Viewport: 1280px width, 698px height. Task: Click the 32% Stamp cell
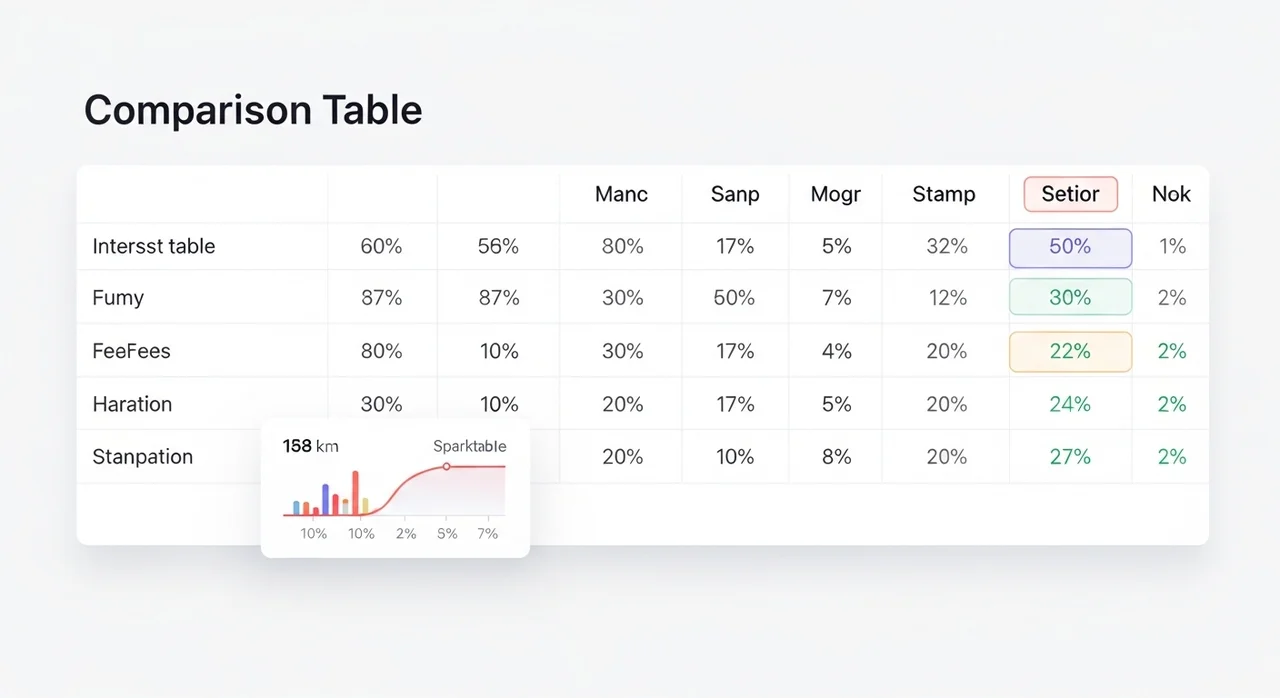coord(946,246)
